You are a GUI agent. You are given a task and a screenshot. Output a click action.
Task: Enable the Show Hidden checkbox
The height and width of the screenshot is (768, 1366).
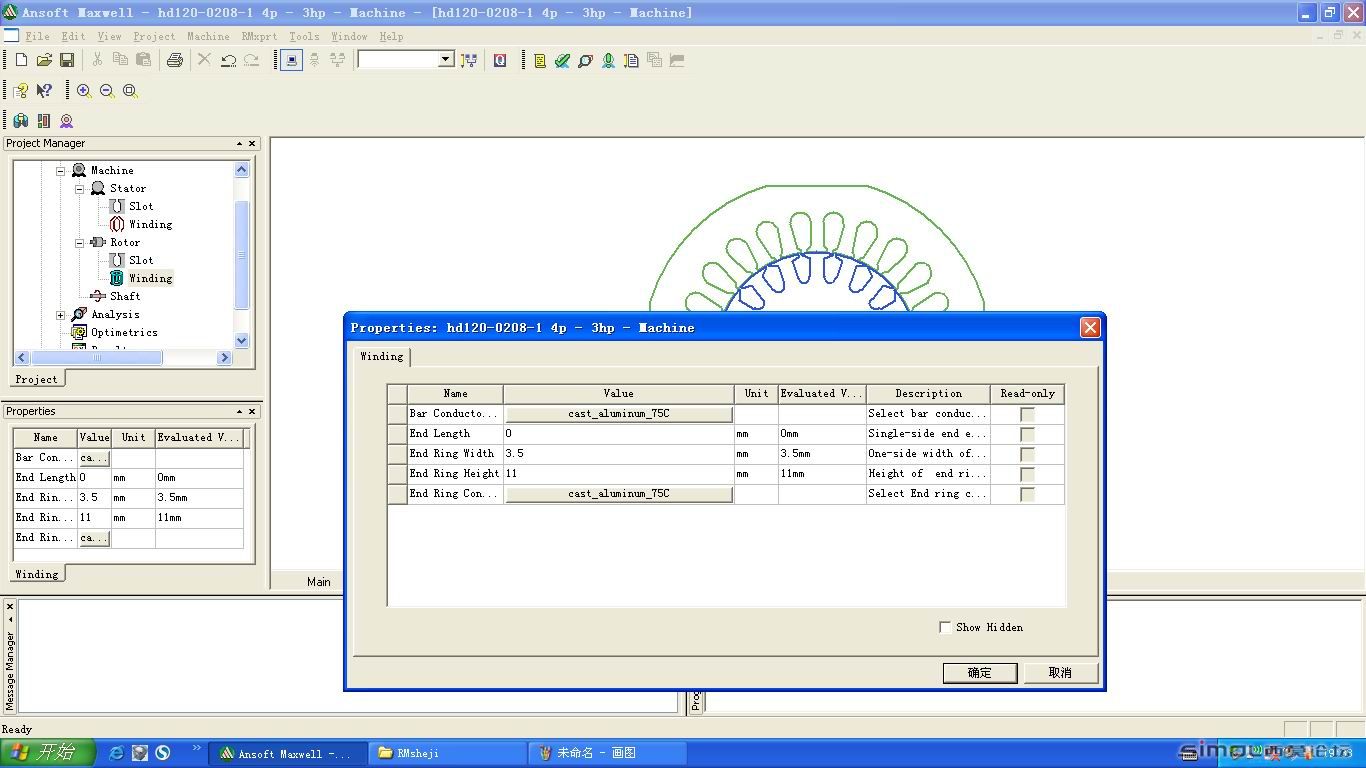[945, 627]
